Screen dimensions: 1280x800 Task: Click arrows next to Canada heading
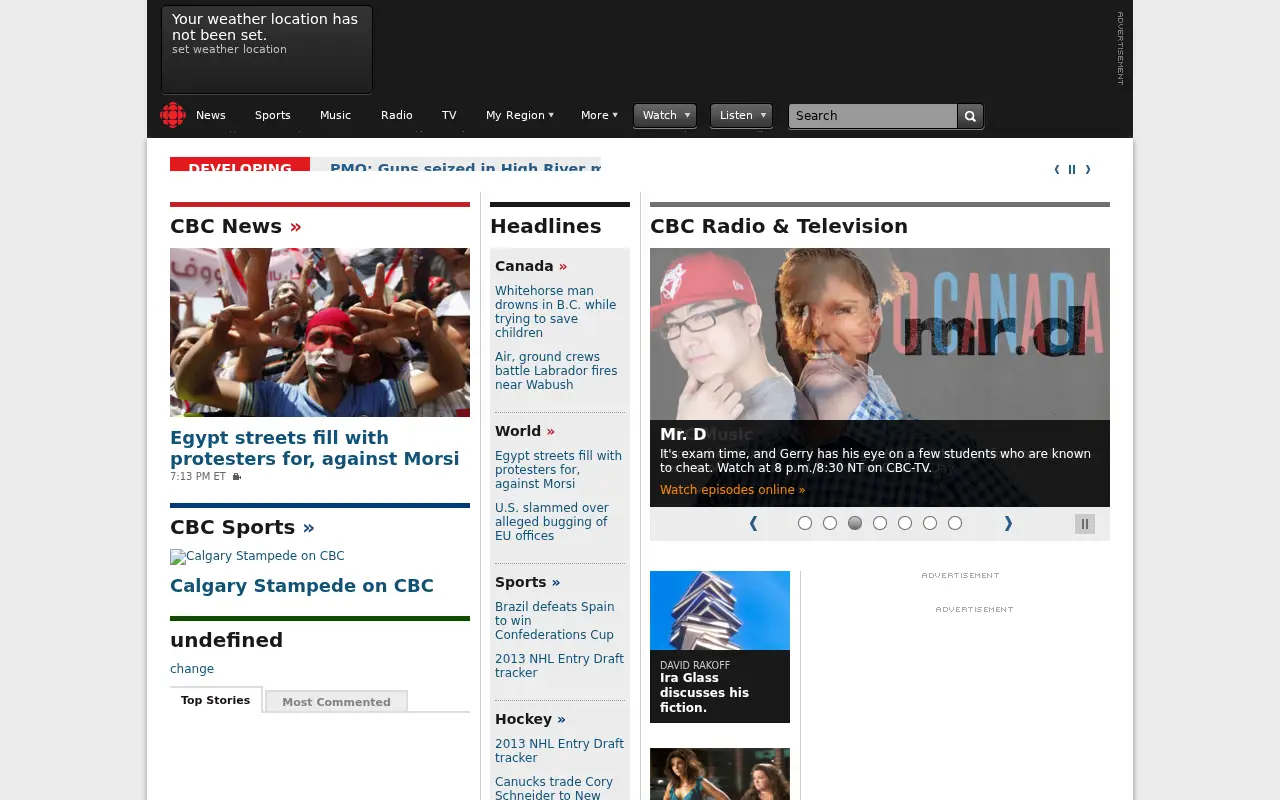[563, 266]
